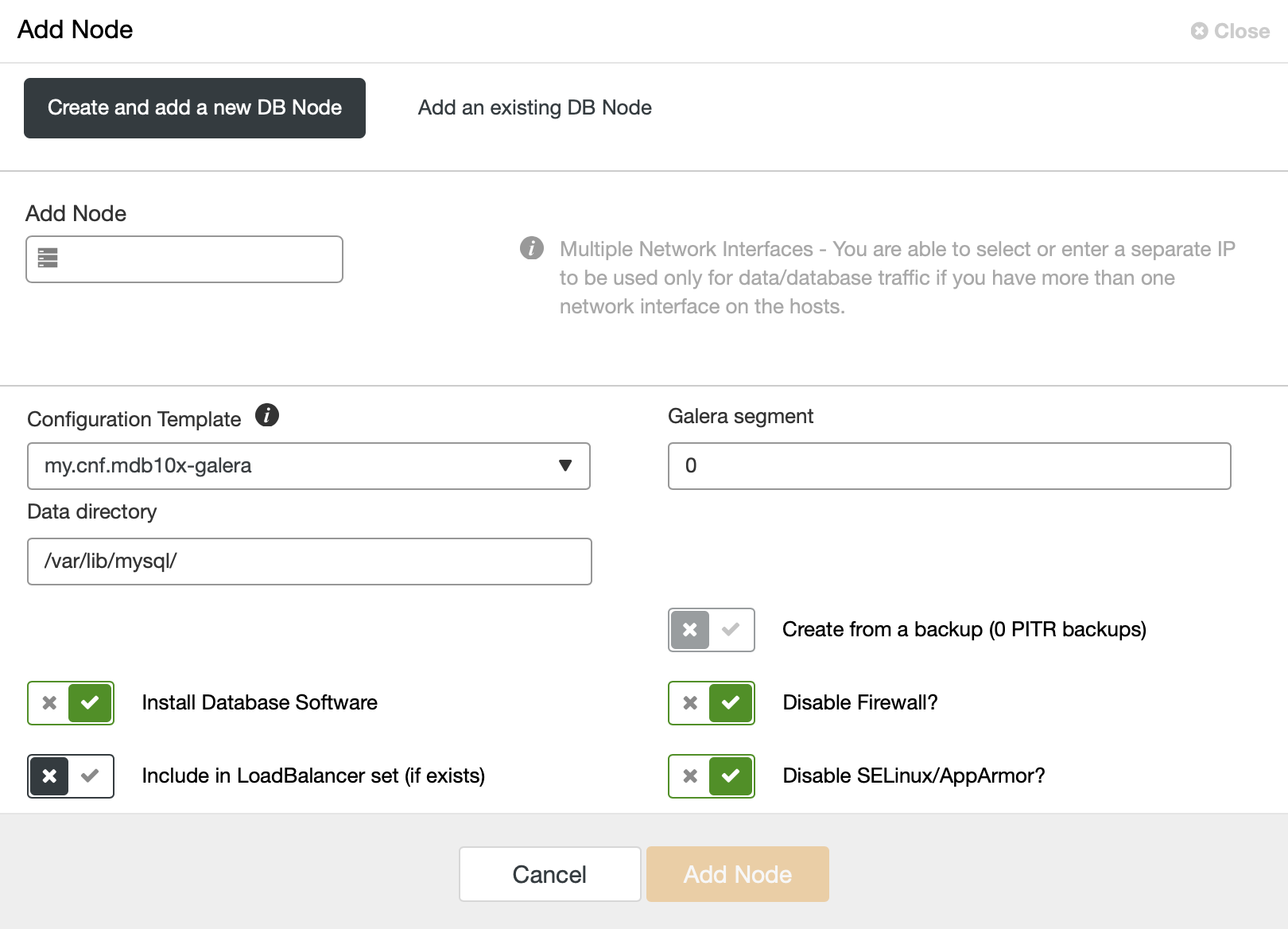This screenshot has width=1288, height=929.
Task: Click the Disable SELinux/AppArmor? label
Action: [914, 776]
